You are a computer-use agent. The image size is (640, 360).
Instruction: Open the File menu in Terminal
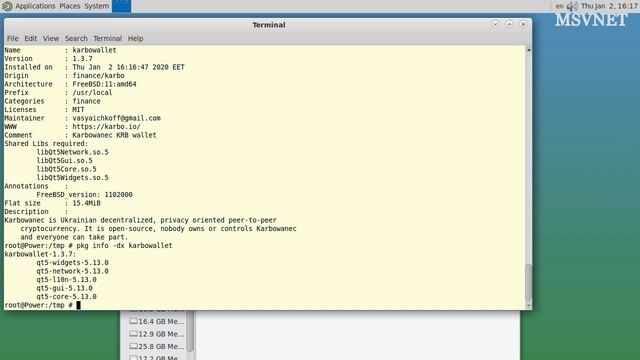[12, 38]
